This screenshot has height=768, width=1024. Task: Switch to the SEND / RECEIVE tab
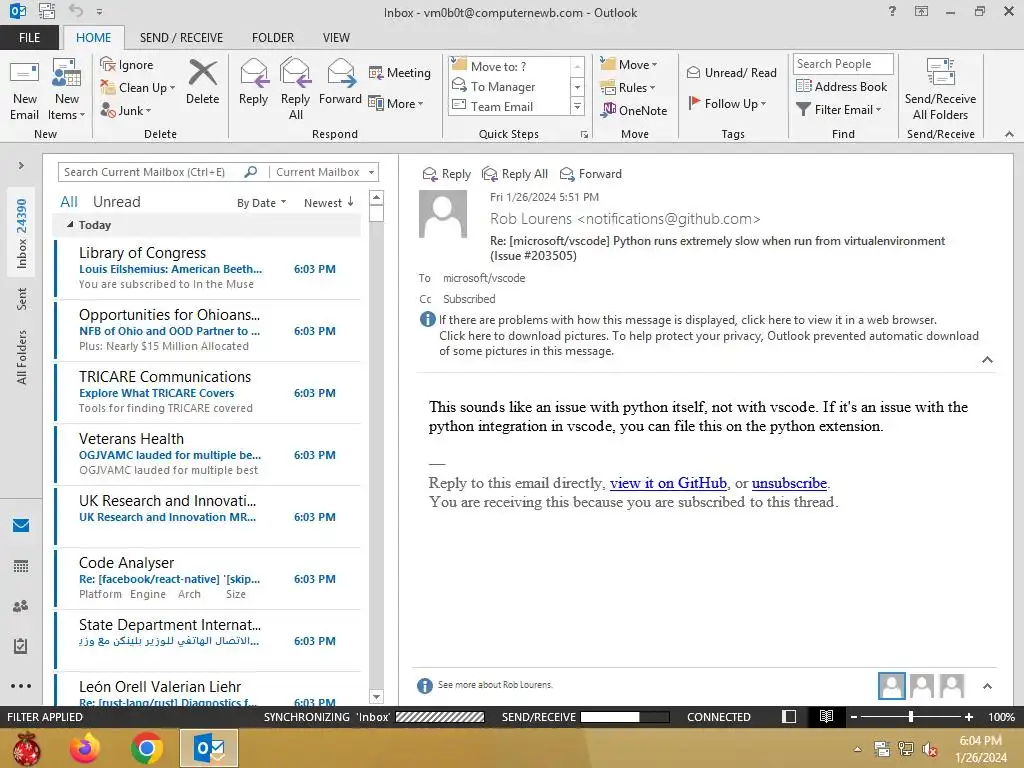tap(181, 37)
